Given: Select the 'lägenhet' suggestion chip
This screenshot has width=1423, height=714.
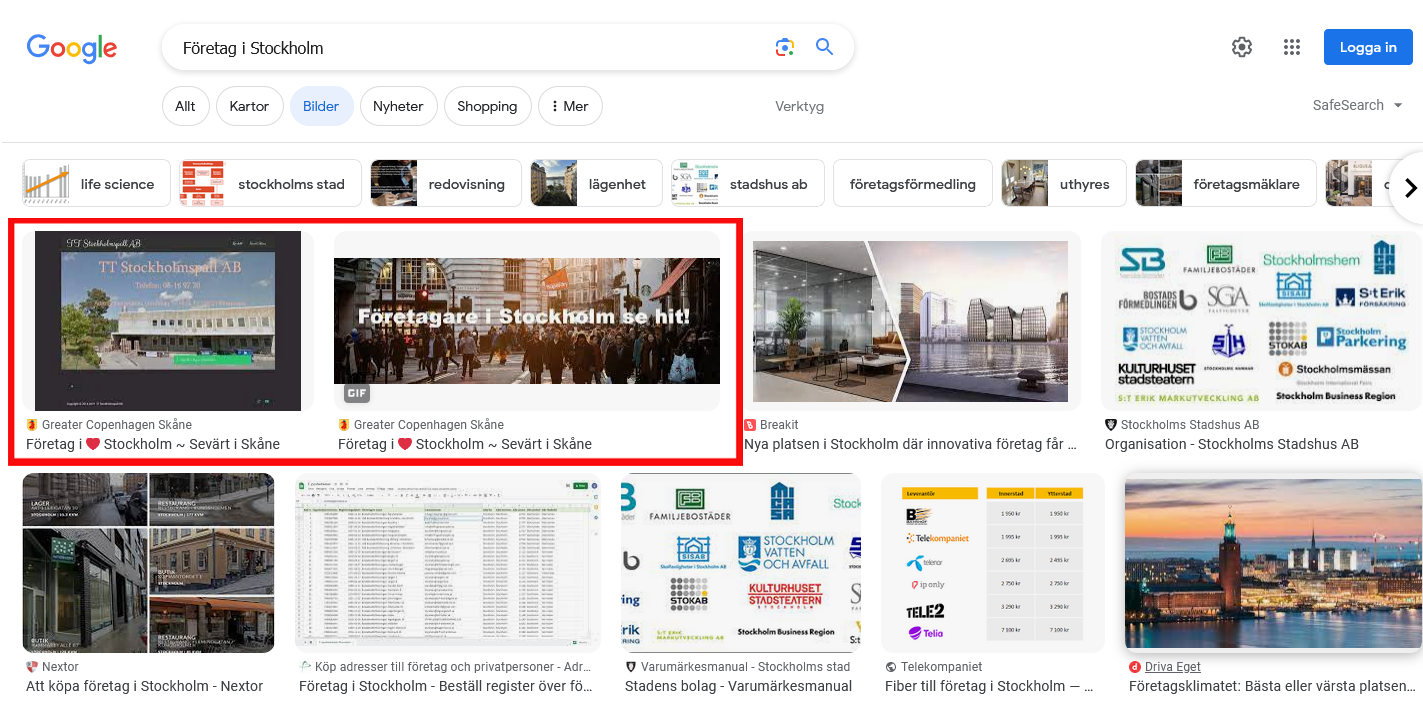Looking at the screenshot, I should click(x=596, y=184).
